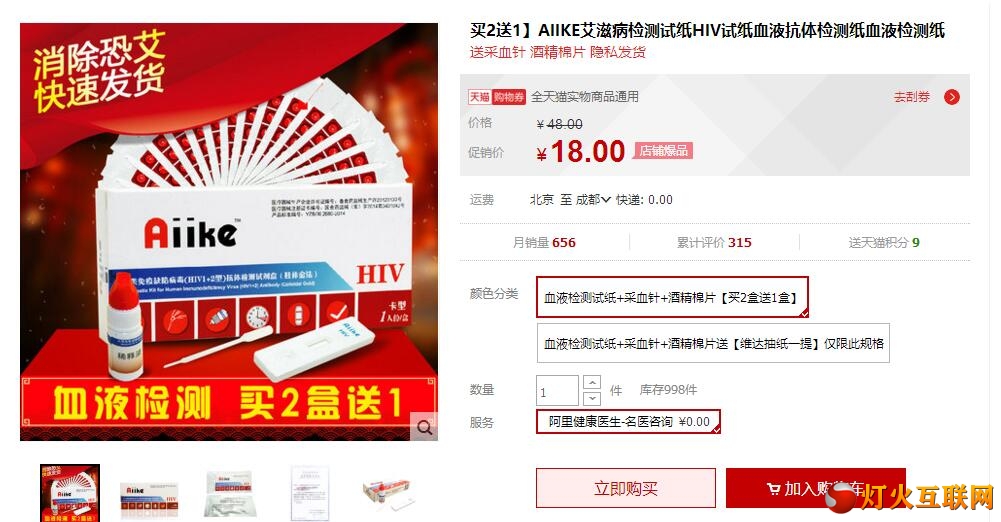
Task: Click the 加入购物车 button
Action: (816, 489)
